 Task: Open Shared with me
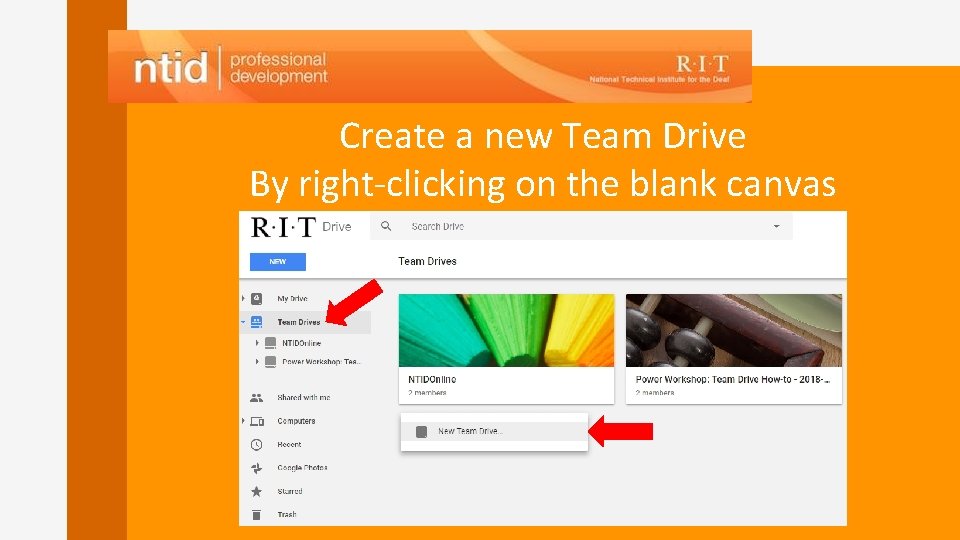click(x=304, y=397)
